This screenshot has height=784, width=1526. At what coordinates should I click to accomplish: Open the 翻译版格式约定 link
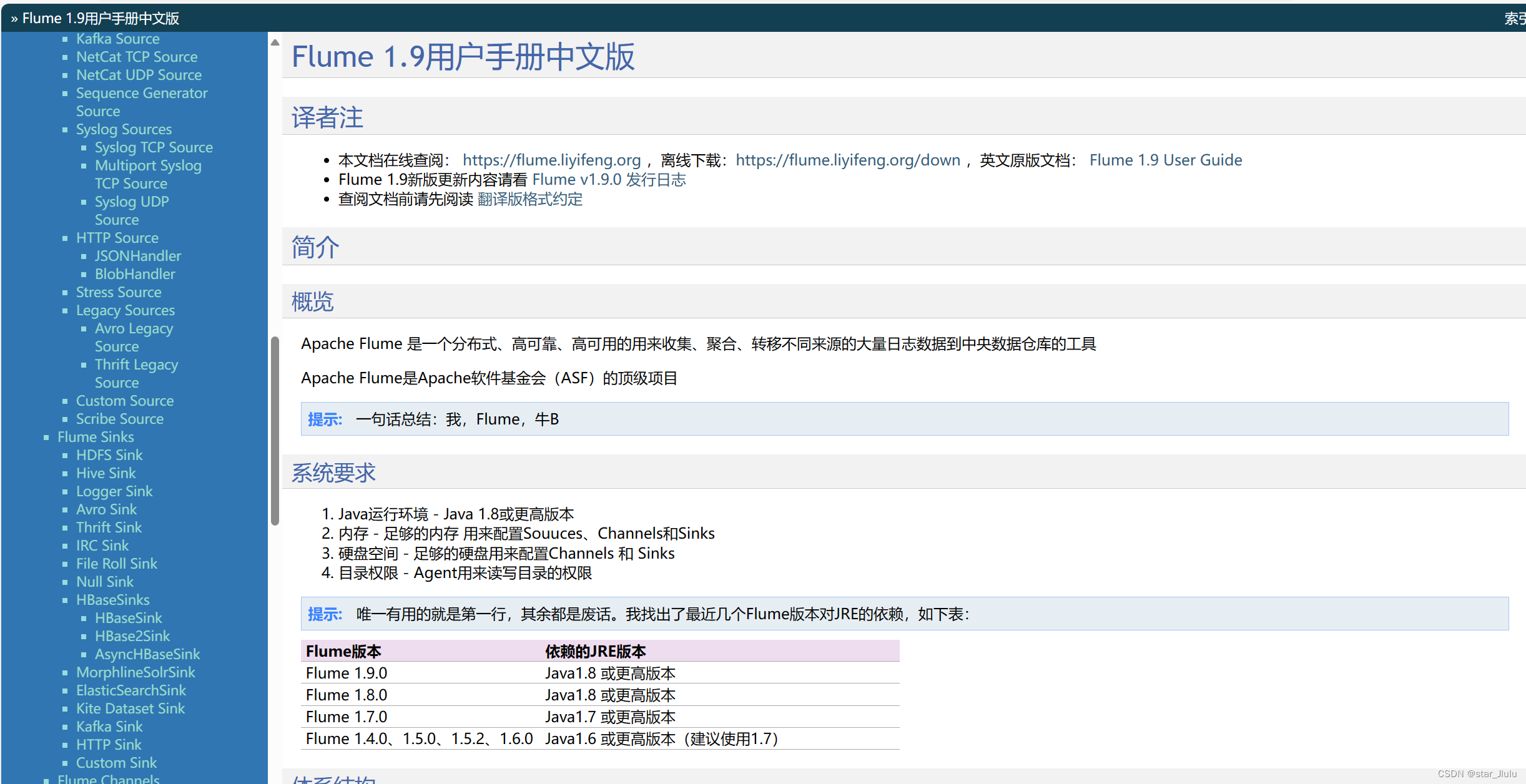point(529,199)
